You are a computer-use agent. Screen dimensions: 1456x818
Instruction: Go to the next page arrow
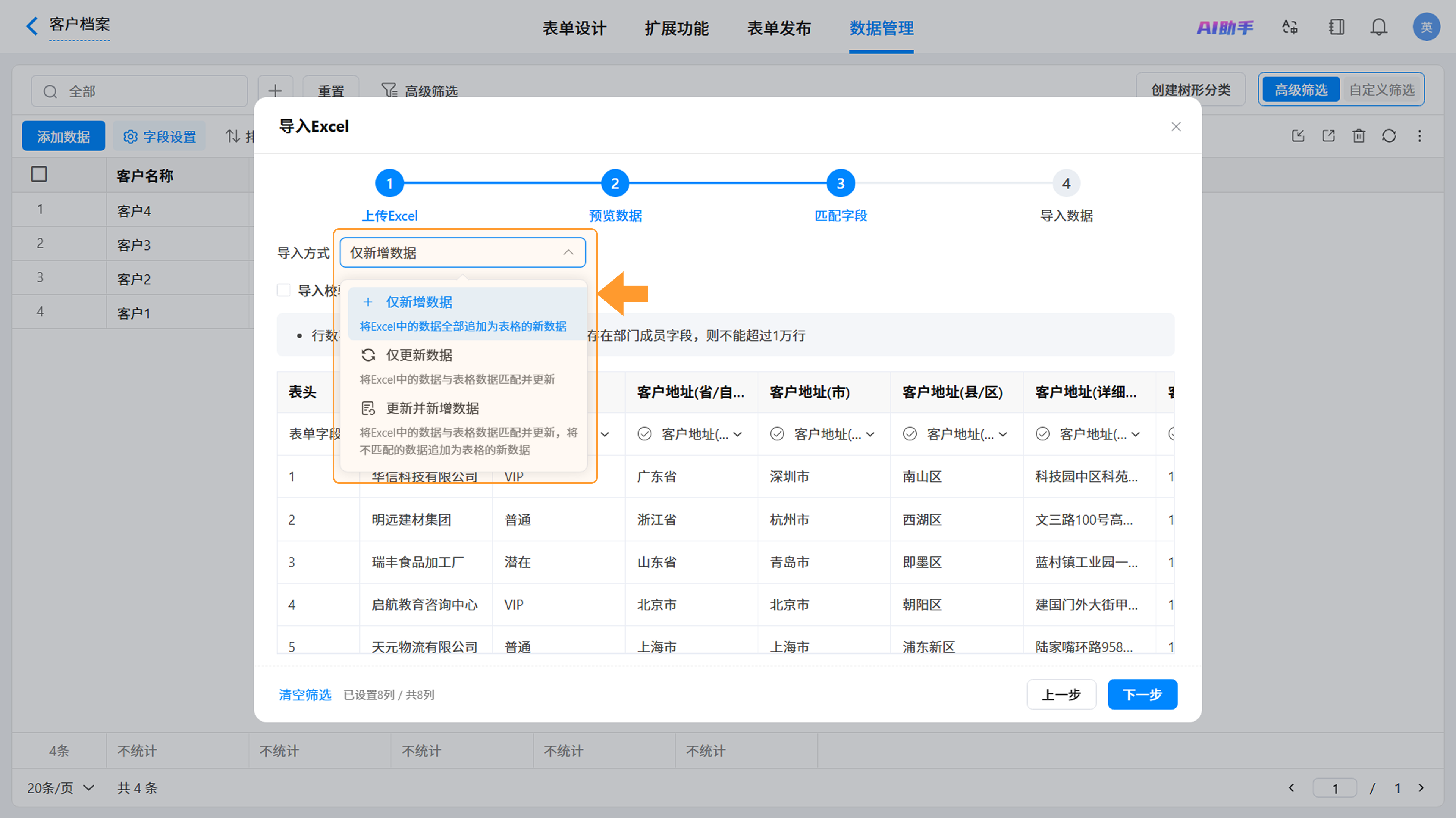(x=1421, y=788)
